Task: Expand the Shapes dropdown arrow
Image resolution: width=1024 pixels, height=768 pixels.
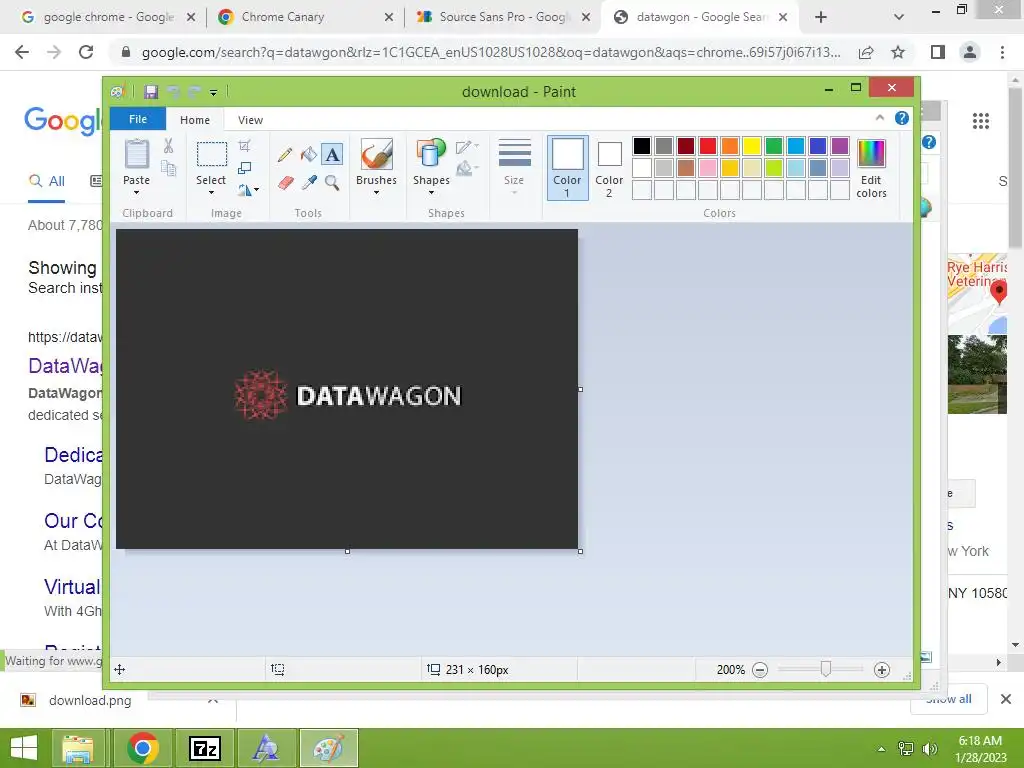Action: (x=431, y=193)
